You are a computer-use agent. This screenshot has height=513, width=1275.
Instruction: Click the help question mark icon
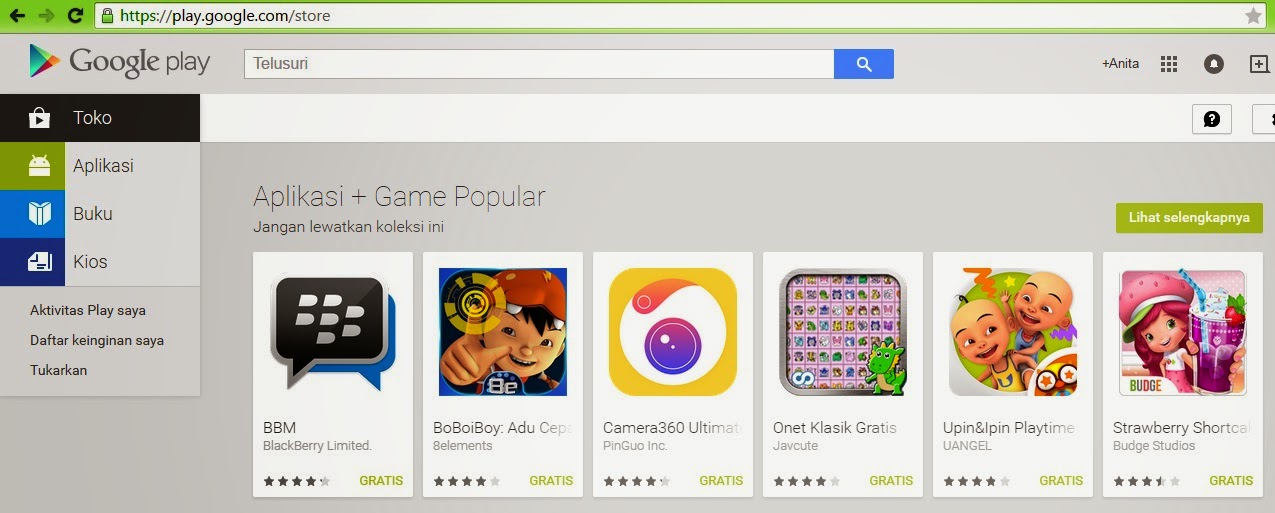[1212, 119]
